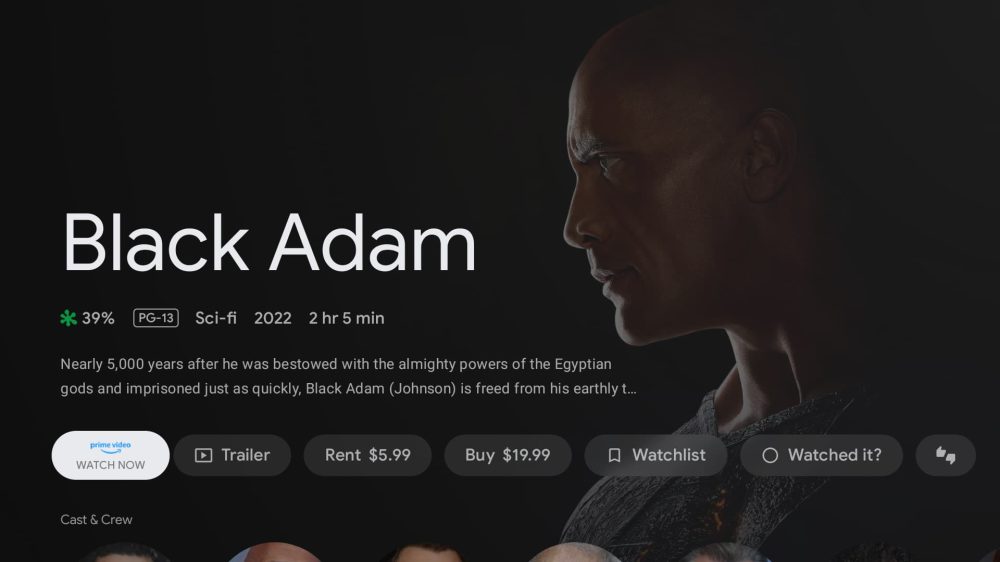
Task: Select the second cast member thumbnail
Action: pyautogui.click(x=274, y=552)
